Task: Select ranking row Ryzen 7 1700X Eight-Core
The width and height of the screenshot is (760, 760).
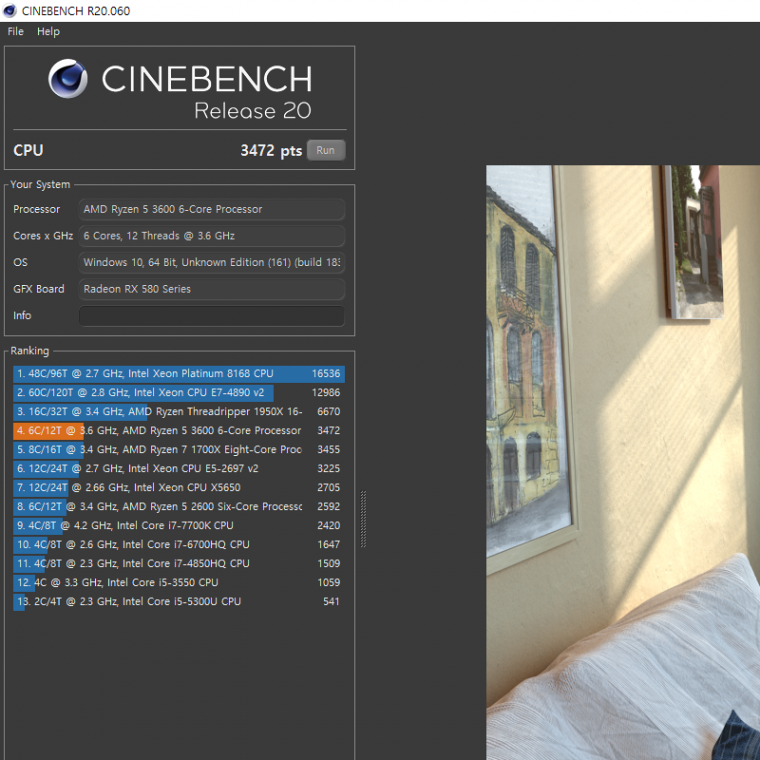Action: coord(179,449)
